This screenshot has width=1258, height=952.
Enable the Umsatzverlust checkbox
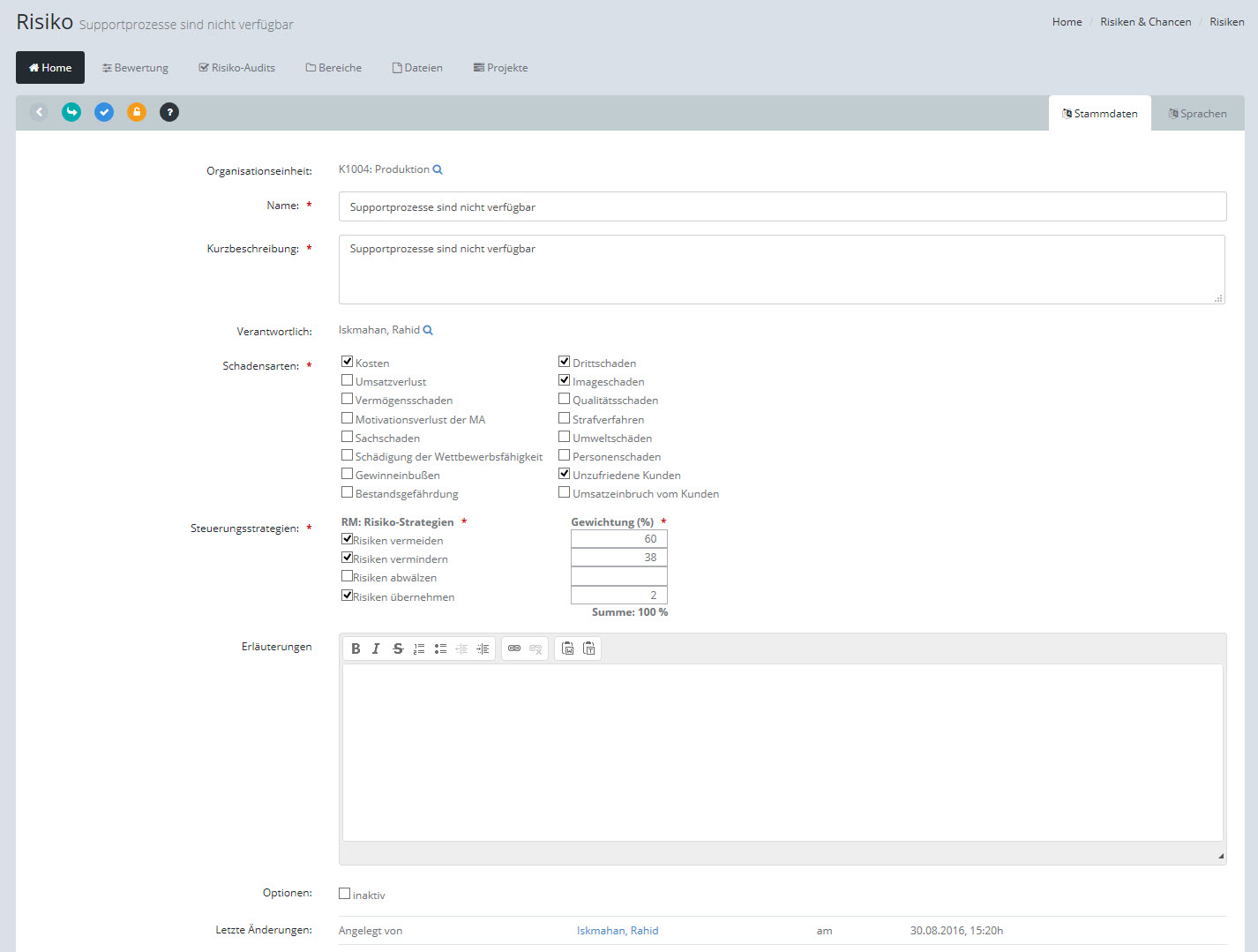point(347,380)
